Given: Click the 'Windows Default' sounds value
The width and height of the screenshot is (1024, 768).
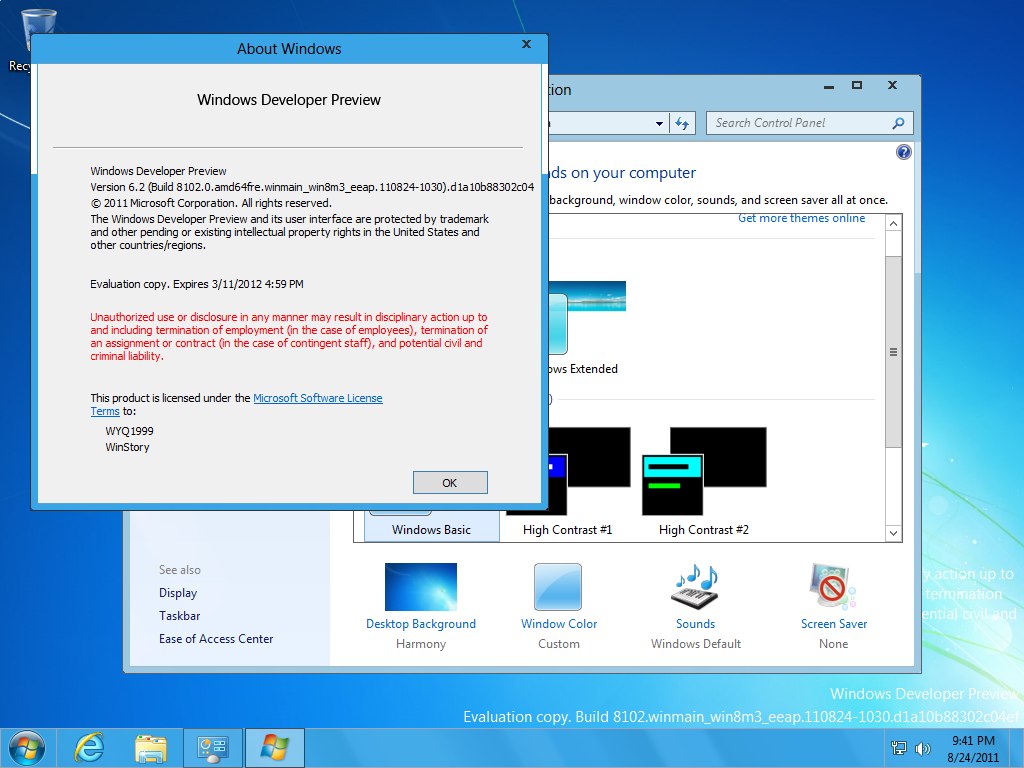Looking at the screenshot, I should coord(696,644).
